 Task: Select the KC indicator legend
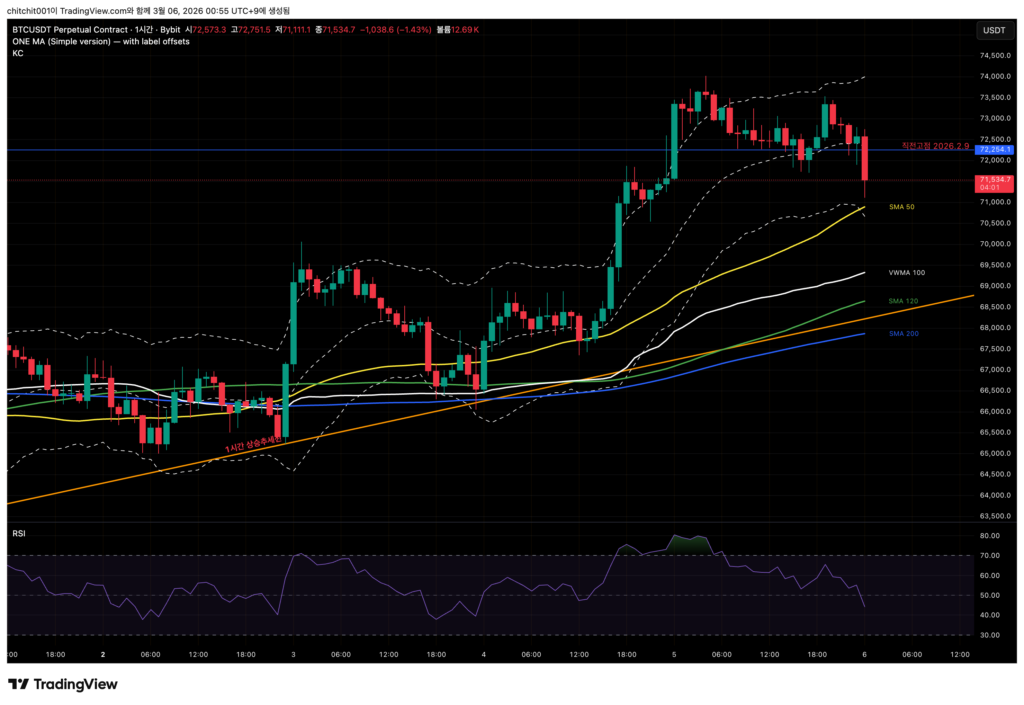(x=17, y=53)
